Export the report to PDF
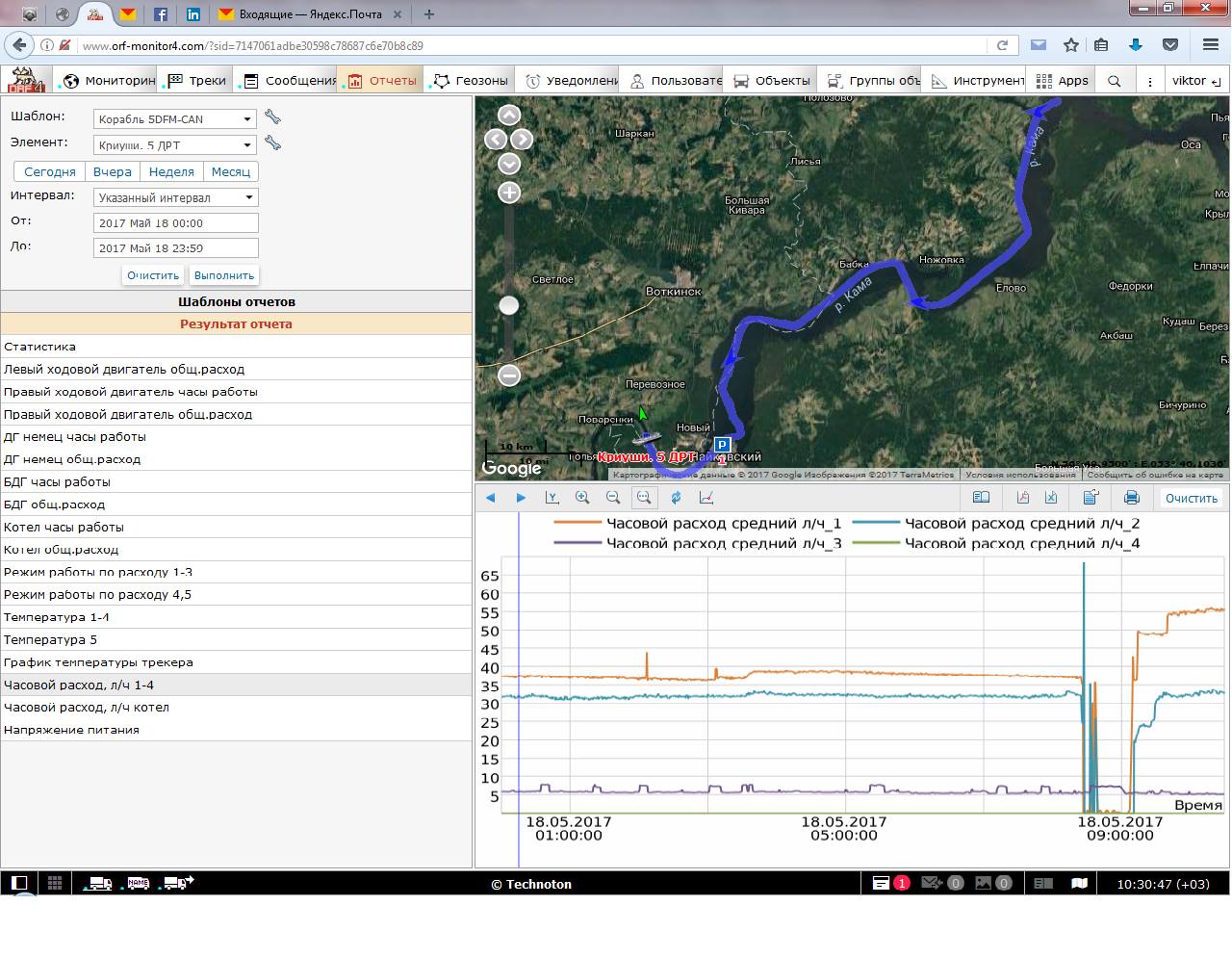The height and width of the screenshot is (957, 1232). [x=1022, y=498]
